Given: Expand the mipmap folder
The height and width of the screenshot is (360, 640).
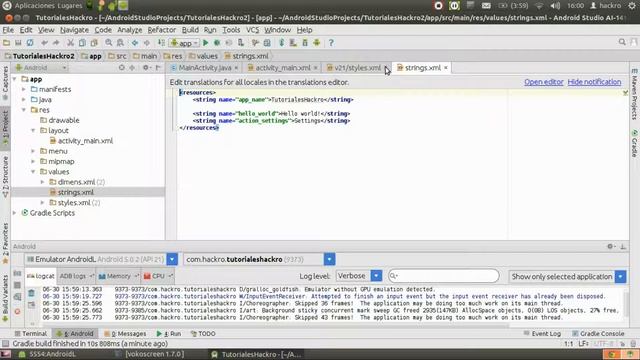Looking at the screenshot, I should pos(33,161).
